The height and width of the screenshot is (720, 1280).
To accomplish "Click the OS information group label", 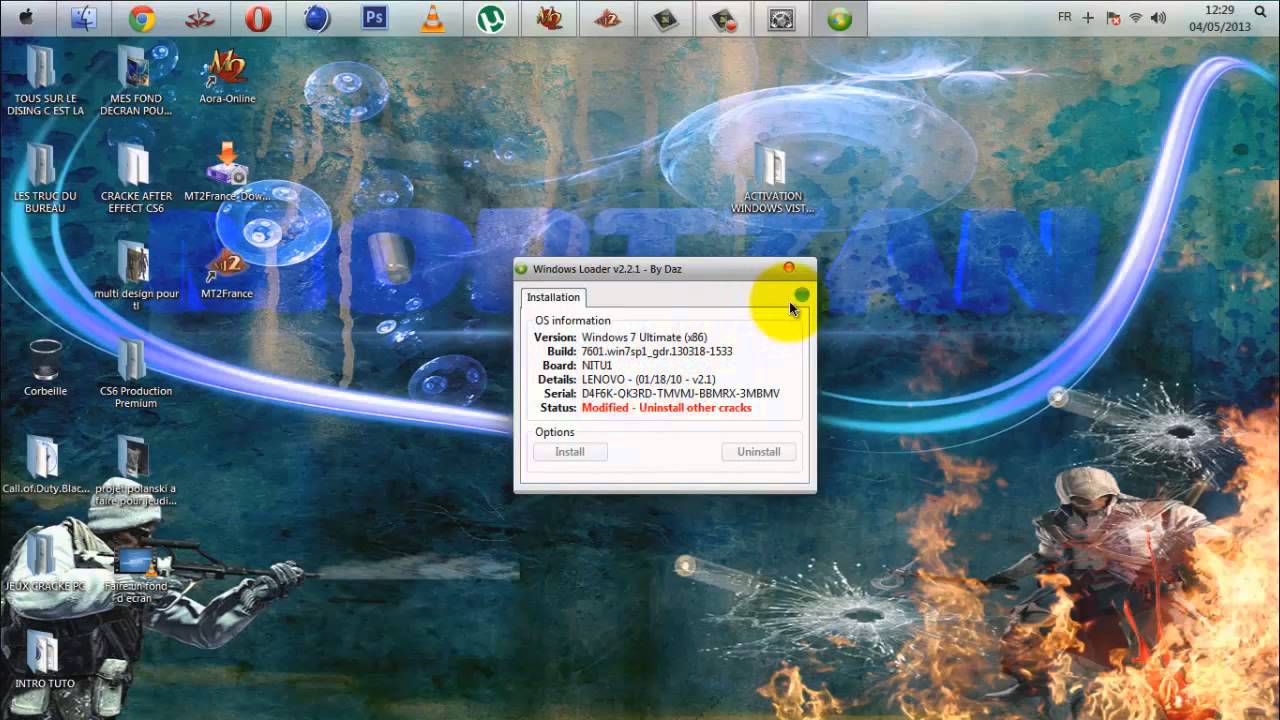I will click(x=572, y=321).
